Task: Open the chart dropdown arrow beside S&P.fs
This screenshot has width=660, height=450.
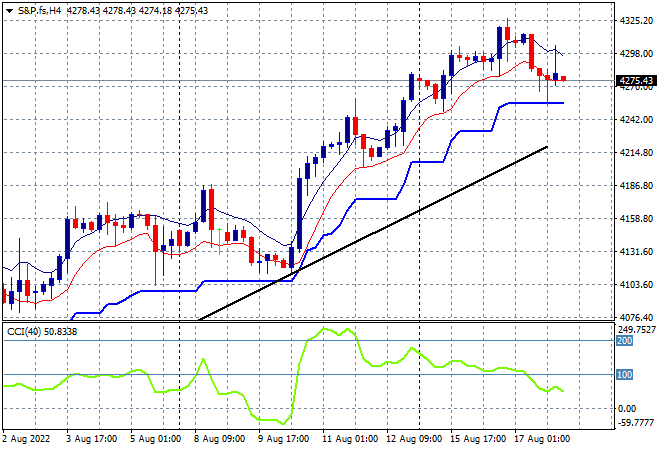Action: pyautogui.click(x=9, y=9)
